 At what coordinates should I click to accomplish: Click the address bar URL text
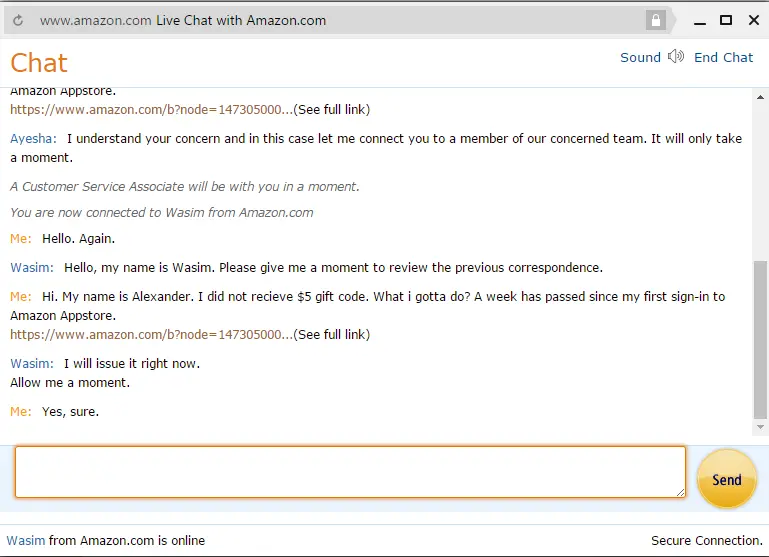tap(95, 21)
